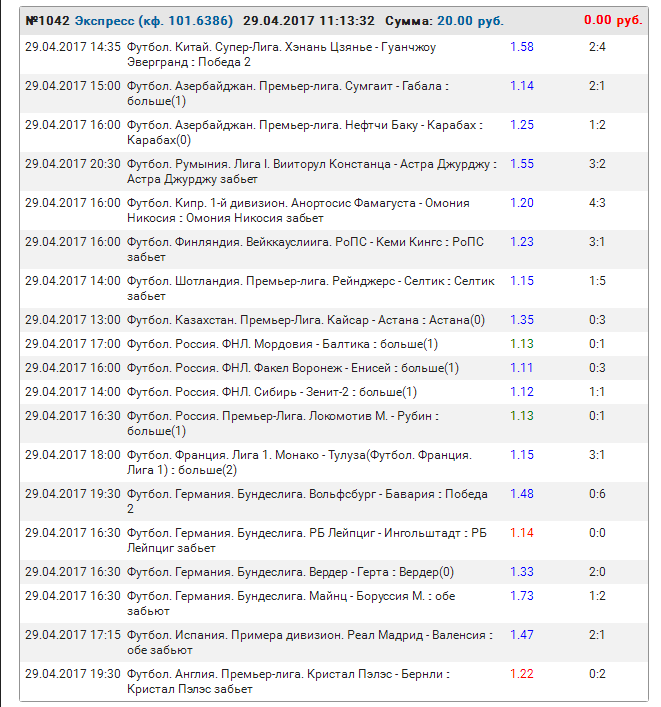661x707 pixels.
Task: Click the Хэнань Цзянье - Гуанчжоу event
Action: [x=281, y=55]
